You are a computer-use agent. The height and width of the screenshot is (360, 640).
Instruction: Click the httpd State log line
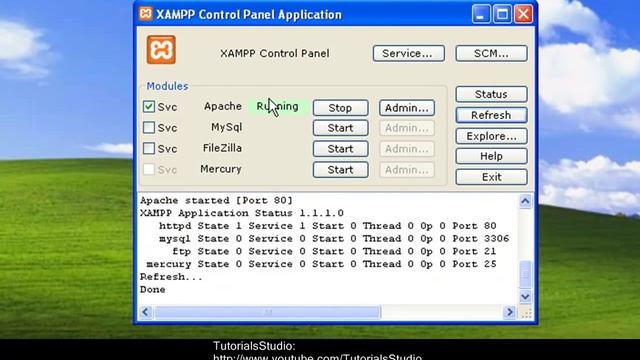(x=327, y=226)
